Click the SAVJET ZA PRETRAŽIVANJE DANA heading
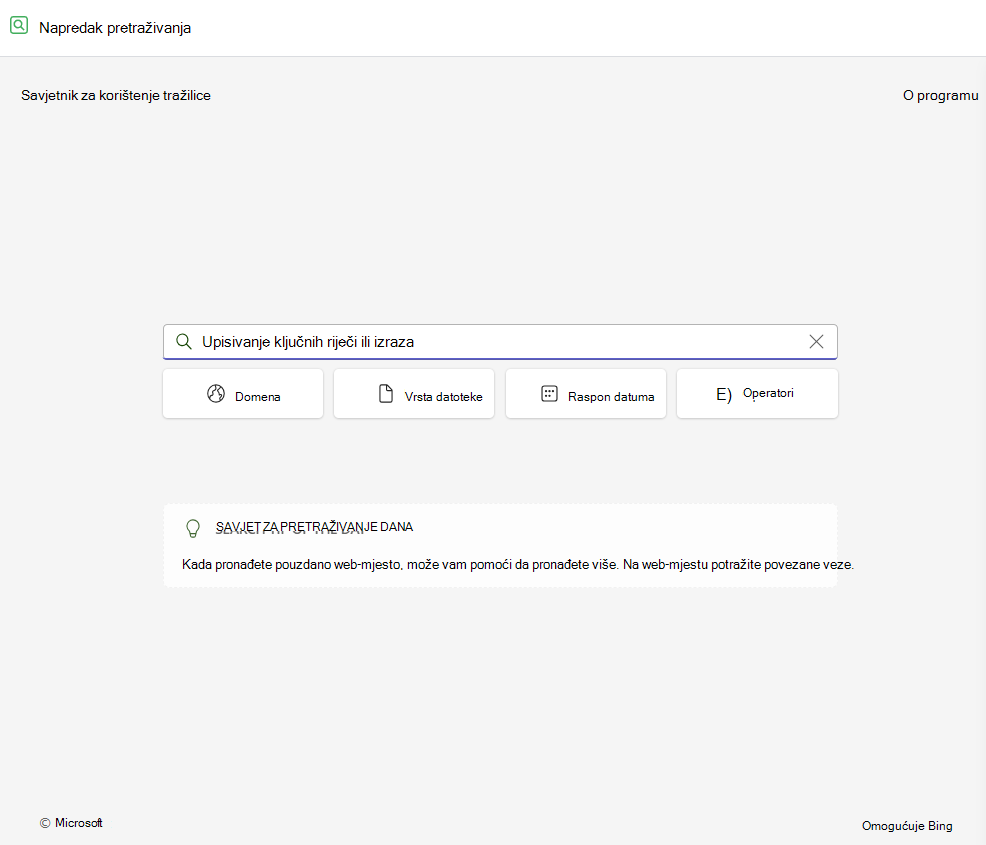Viewport: 986px width, 845px height. coord(314,527)
